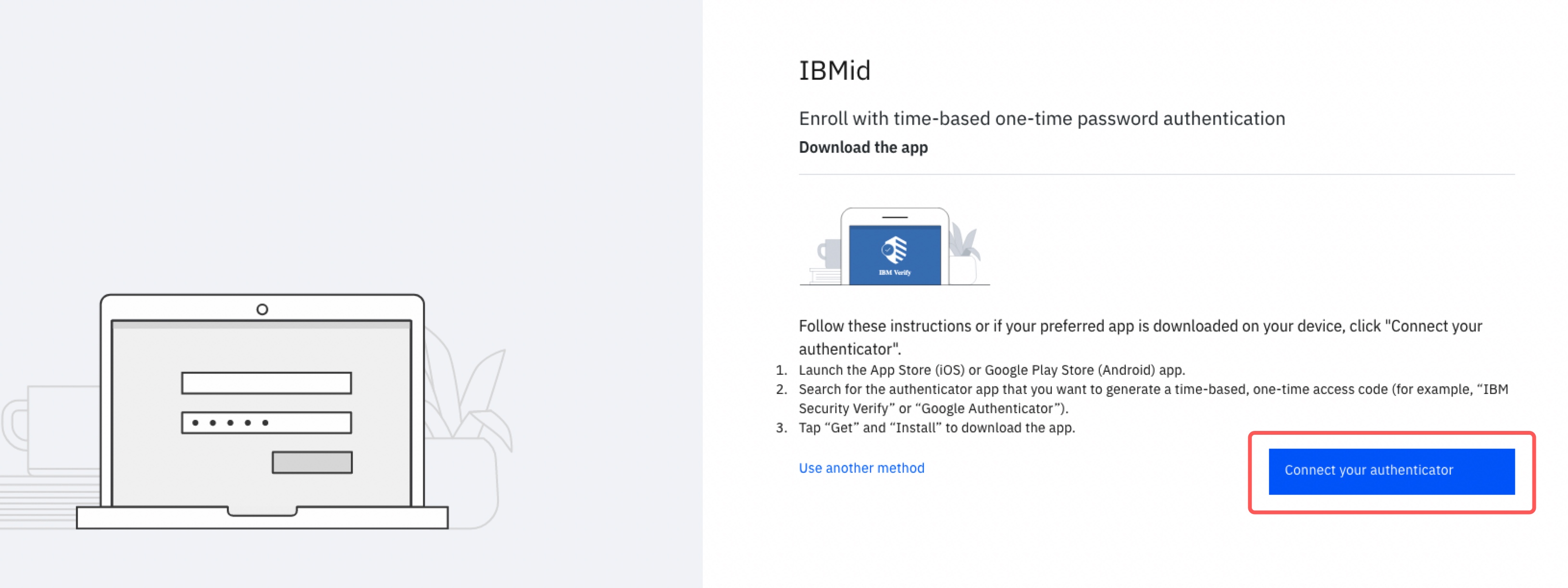
Task: Click the IBM Verify shield logo
Action: tap(894, 250)
